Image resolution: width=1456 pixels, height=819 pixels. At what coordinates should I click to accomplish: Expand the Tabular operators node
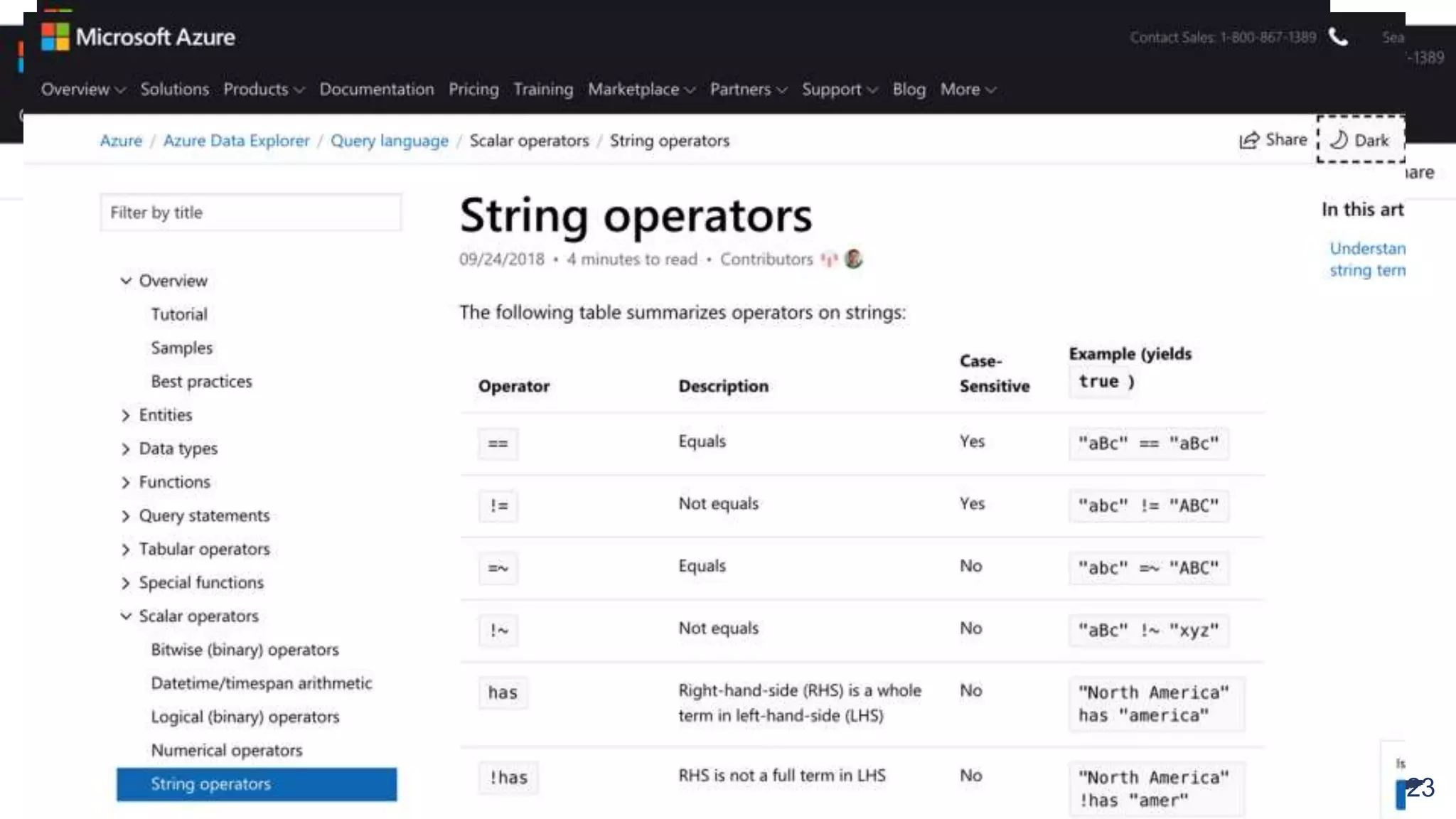[126, 550]
